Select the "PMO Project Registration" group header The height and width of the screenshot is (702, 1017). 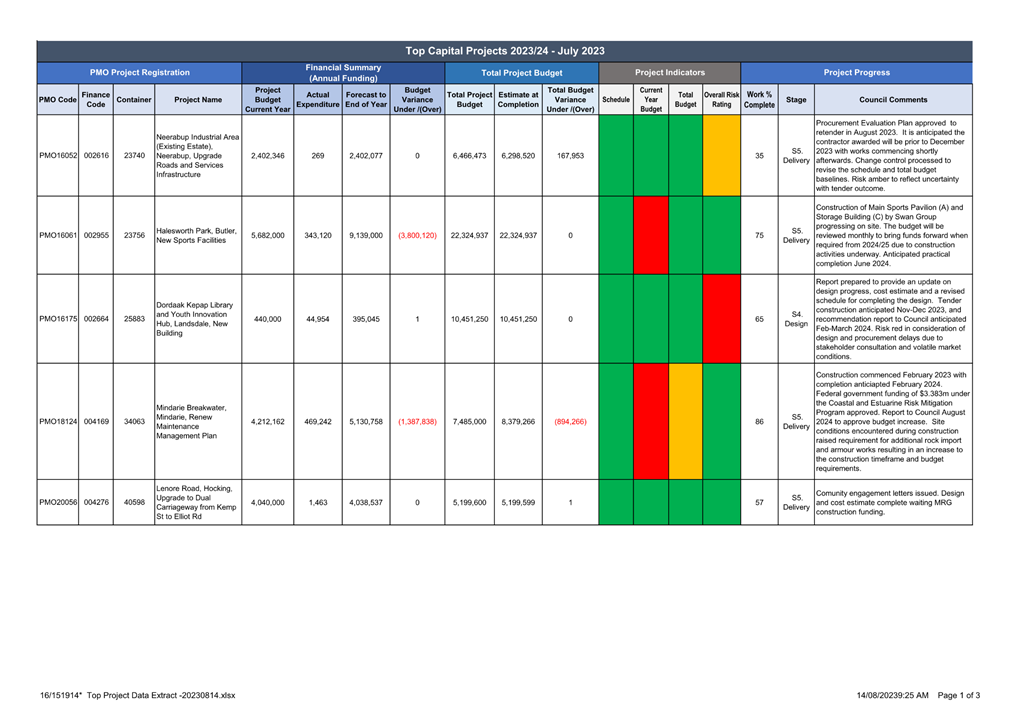[x=139, y=73]
